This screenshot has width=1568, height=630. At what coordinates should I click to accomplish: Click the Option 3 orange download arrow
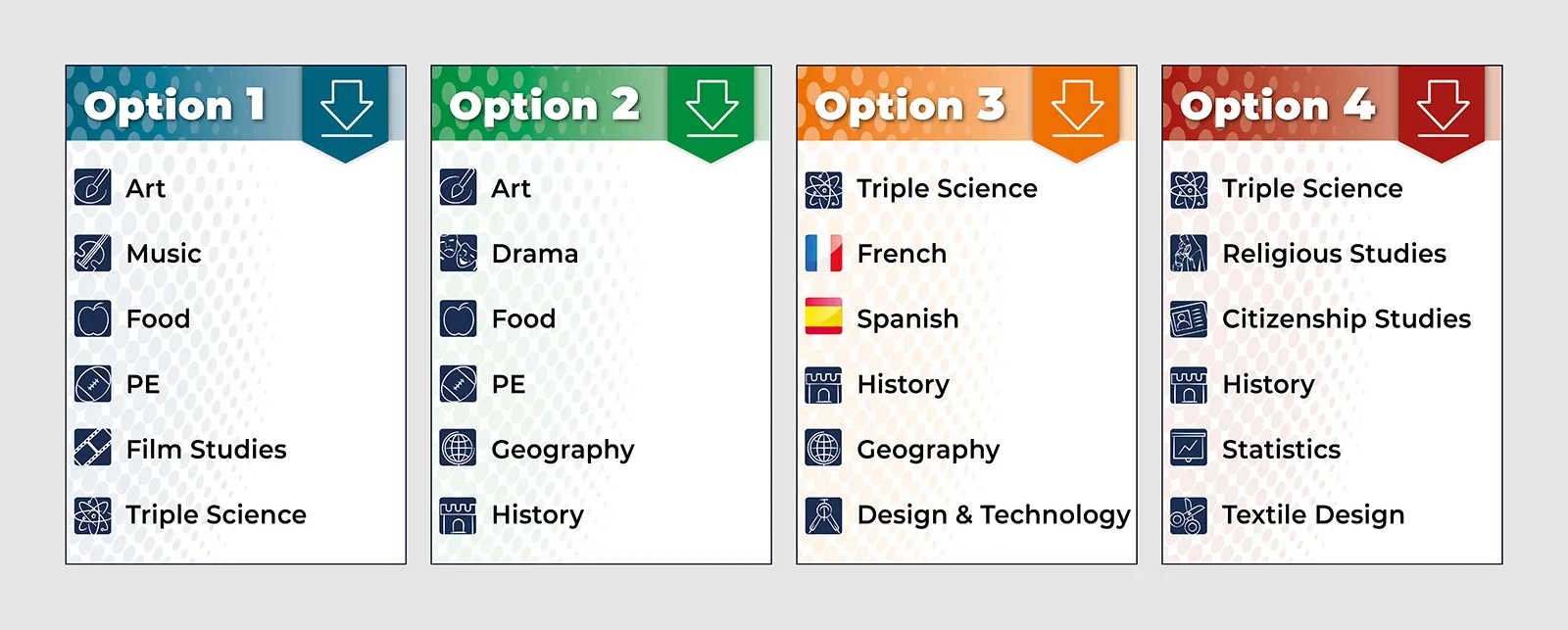[1077, 107]
